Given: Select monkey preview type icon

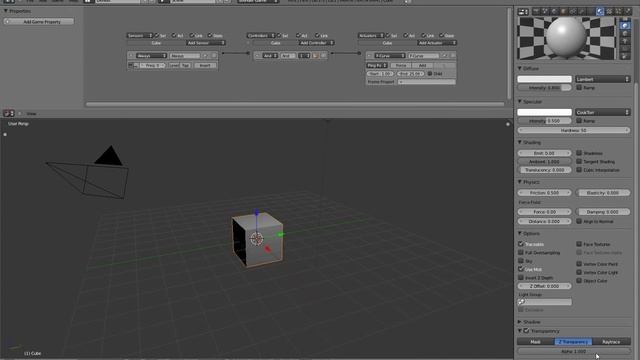Looking at the screenshot, I should pyautogui.click(x=625, y=41).
